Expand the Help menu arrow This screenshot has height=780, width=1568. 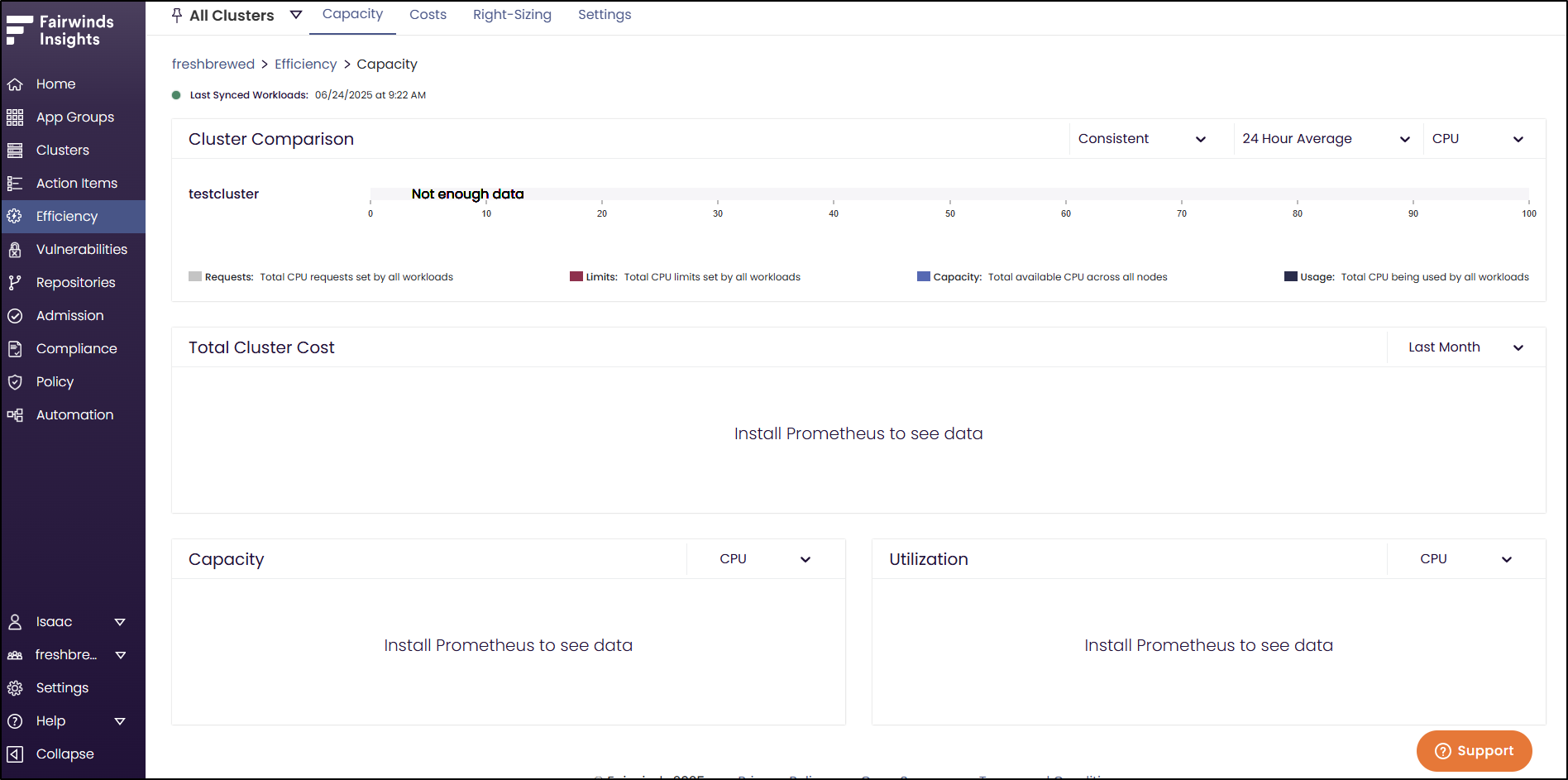120,721
